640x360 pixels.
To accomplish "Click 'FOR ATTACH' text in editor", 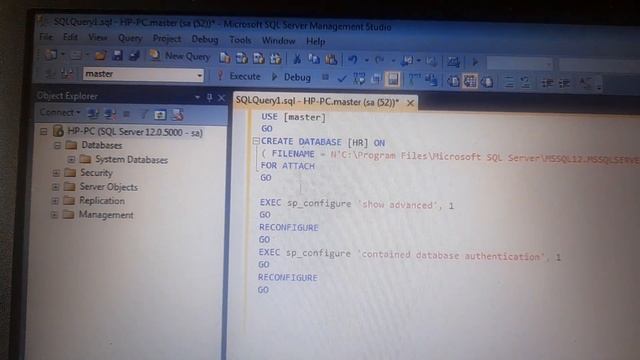I will coord(287,166).
